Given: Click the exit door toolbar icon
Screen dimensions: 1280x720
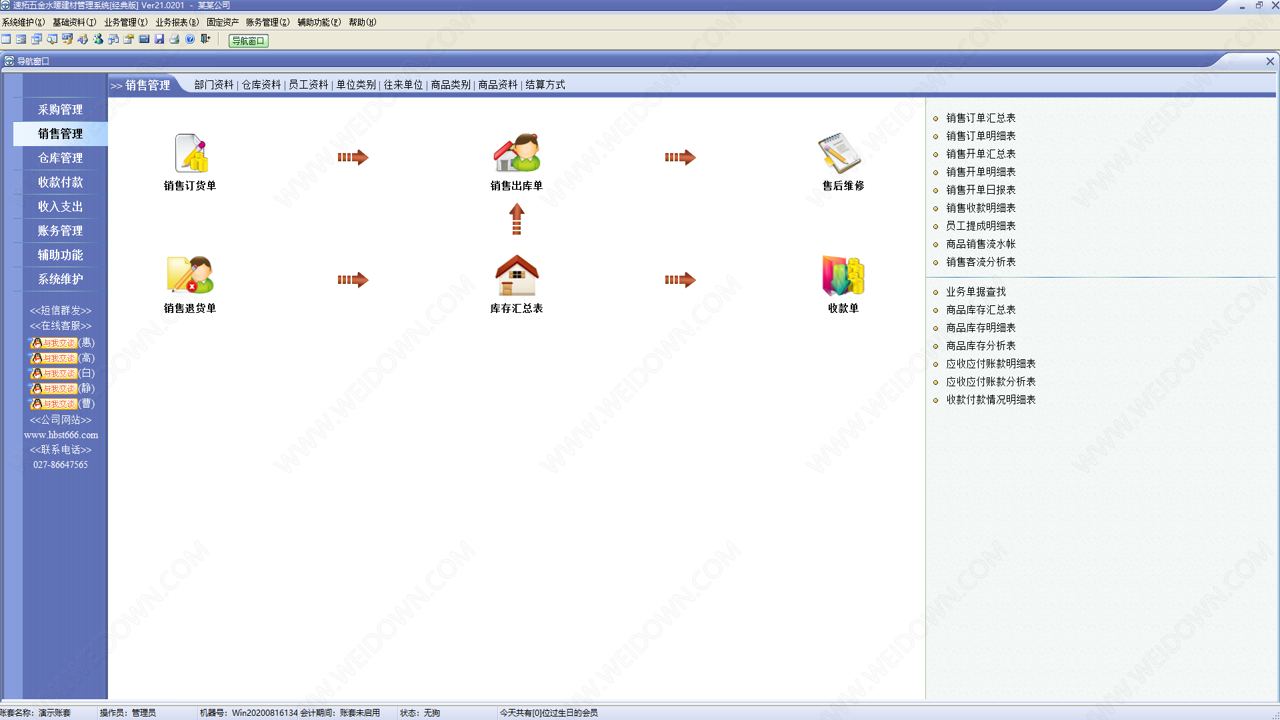Looking at the screenshot, I should [205, 40].
